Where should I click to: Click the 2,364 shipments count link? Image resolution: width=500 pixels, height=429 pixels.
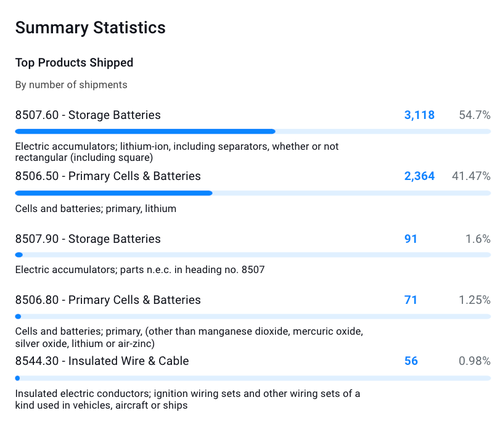[419, 176]
